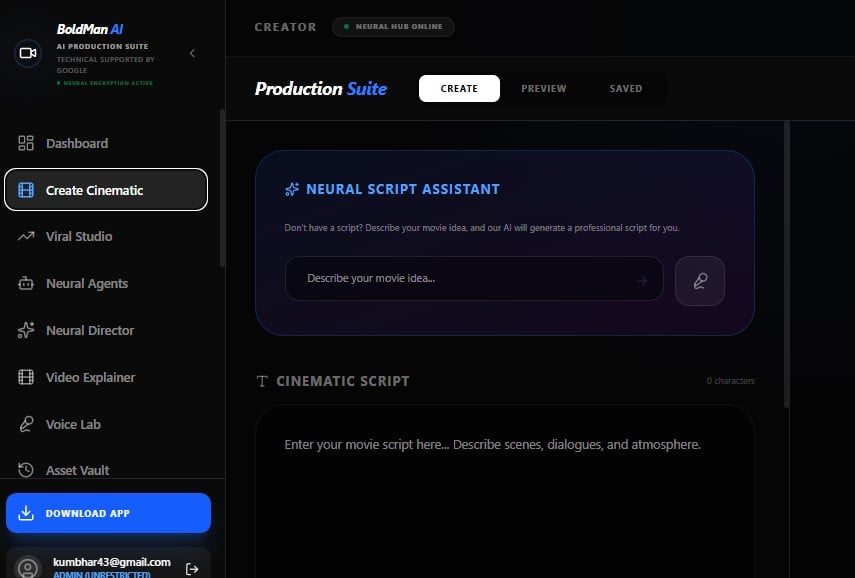Open Video Explainer from the sidebar
855x578 pixels.
pyautogui.click(x=106, y=377)
